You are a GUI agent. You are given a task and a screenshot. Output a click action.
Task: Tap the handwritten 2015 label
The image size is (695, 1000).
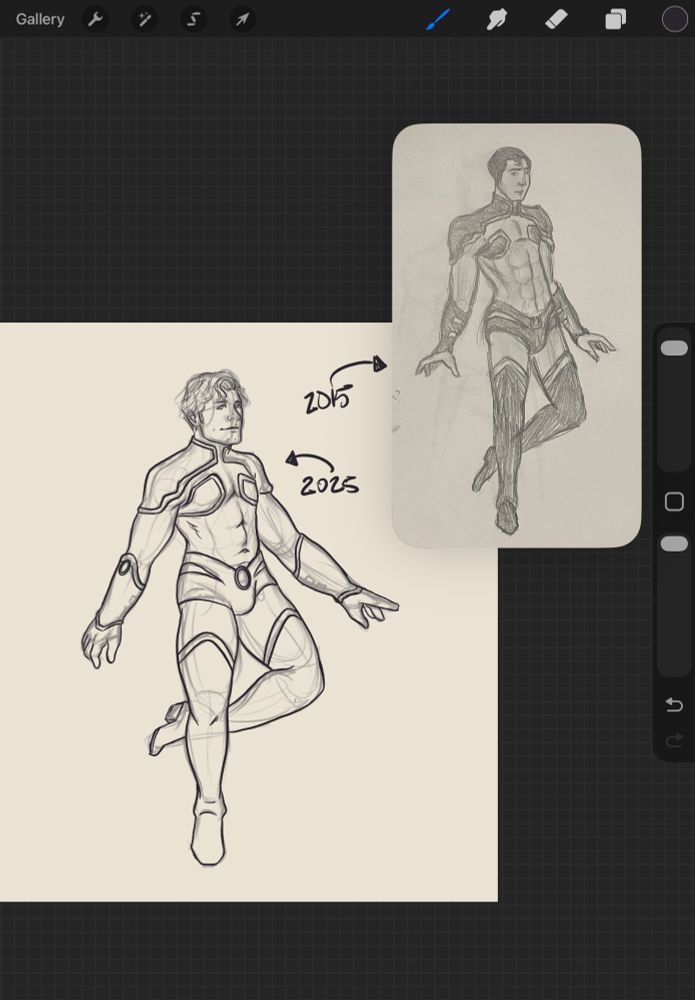click(327, 401)
